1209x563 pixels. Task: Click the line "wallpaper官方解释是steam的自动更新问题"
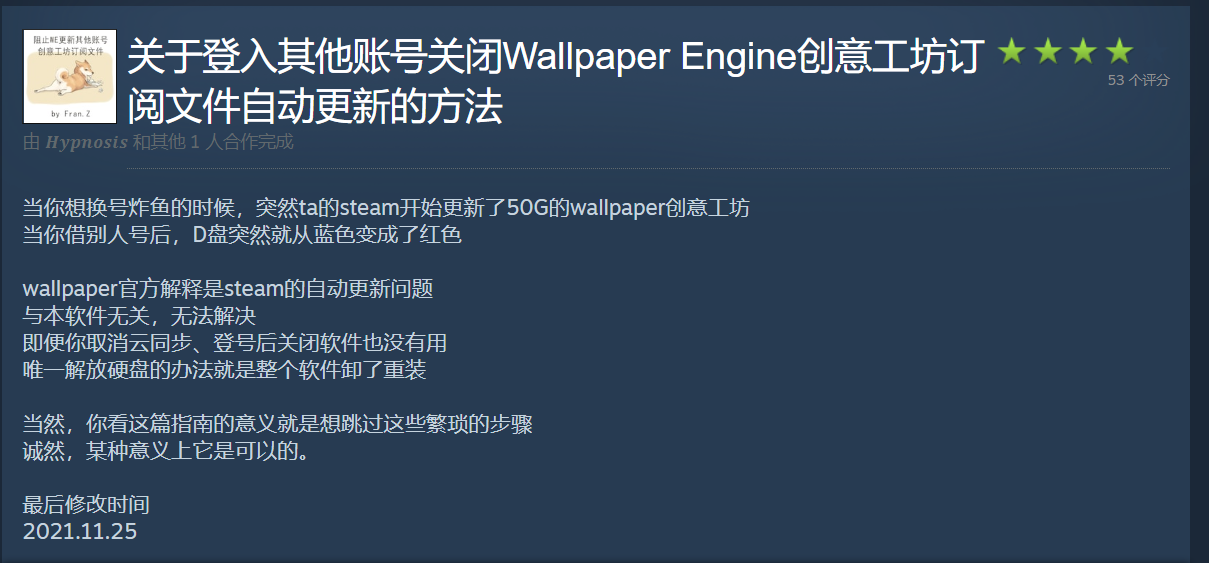pyautogui.click(x=228, y=290)
